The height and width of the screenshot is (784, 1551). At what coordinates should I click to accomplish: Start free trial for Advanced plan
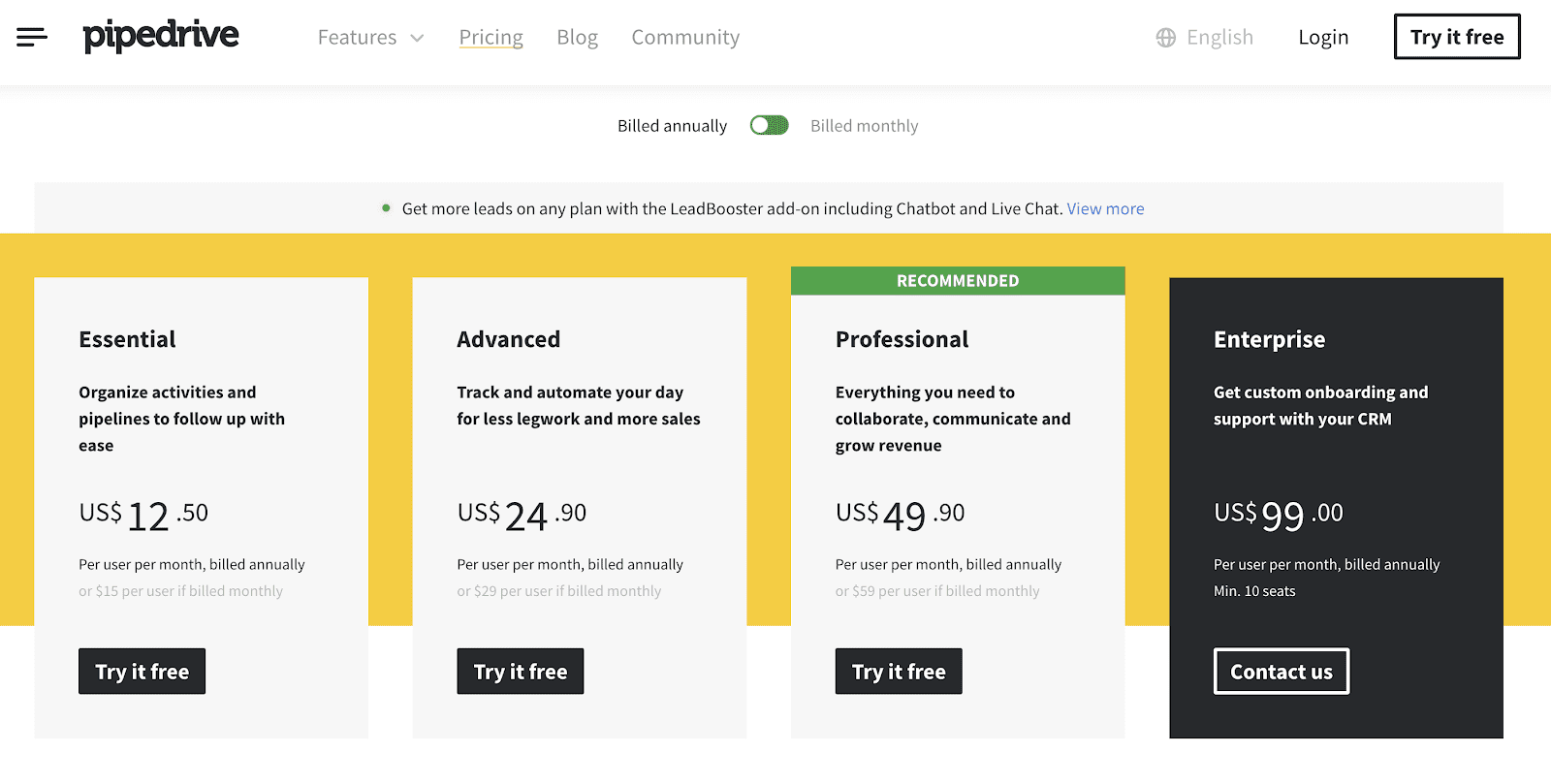click(521, 672)
